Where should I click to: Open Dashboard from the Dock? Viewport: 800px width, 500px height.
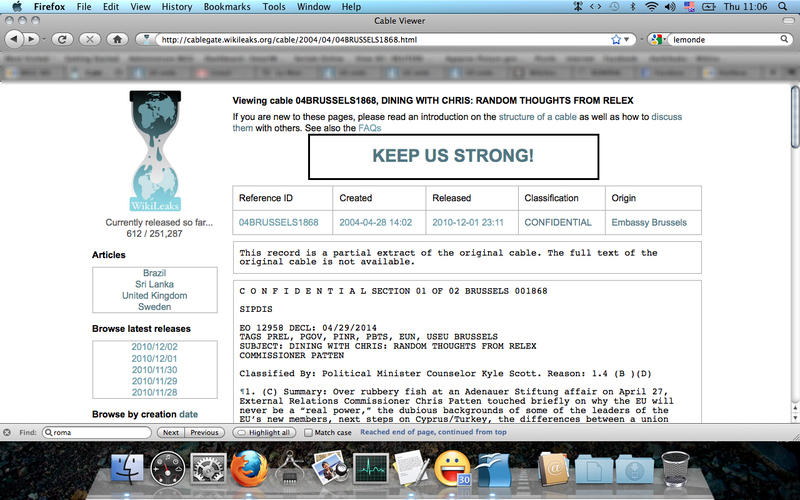click(168, 468)
